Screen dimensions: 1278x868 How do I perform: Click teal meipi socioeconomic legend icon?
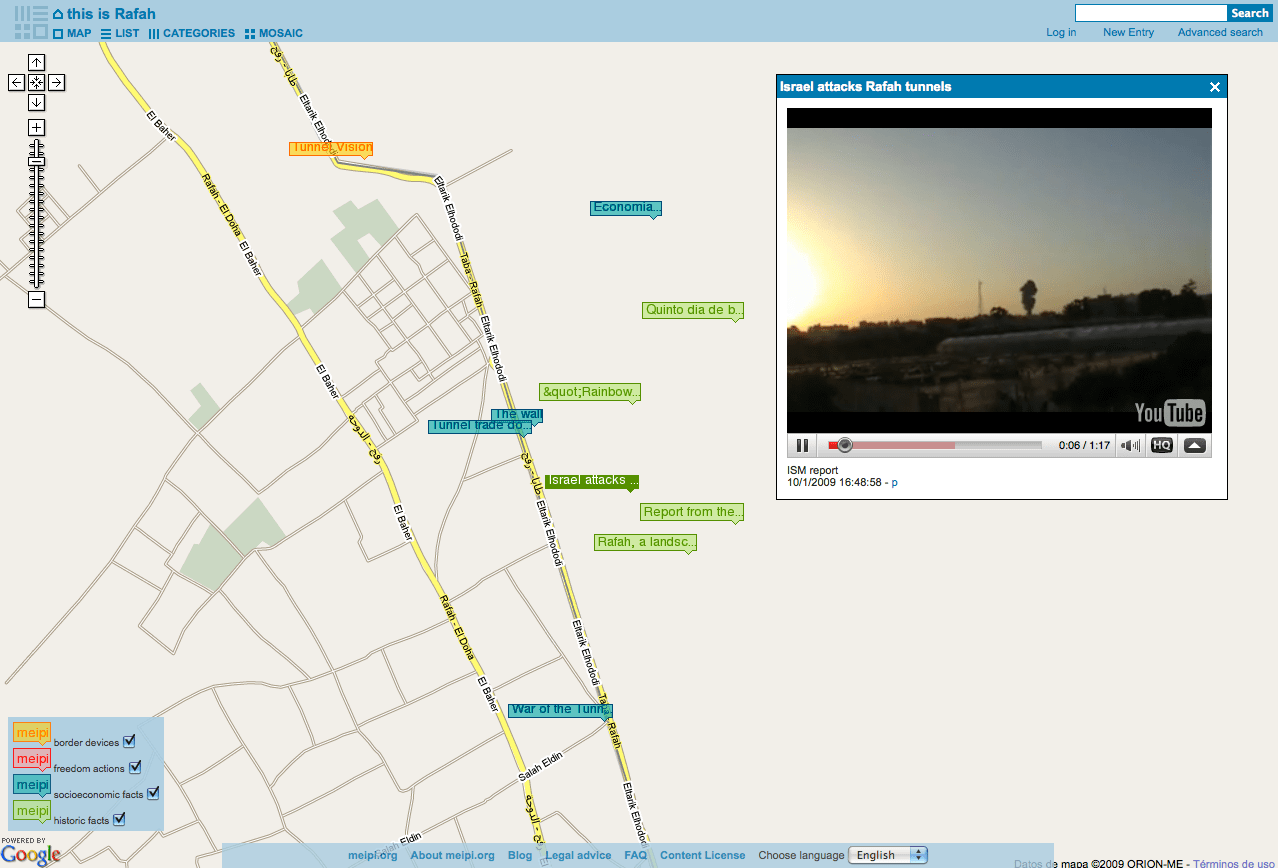click(32, 785)
